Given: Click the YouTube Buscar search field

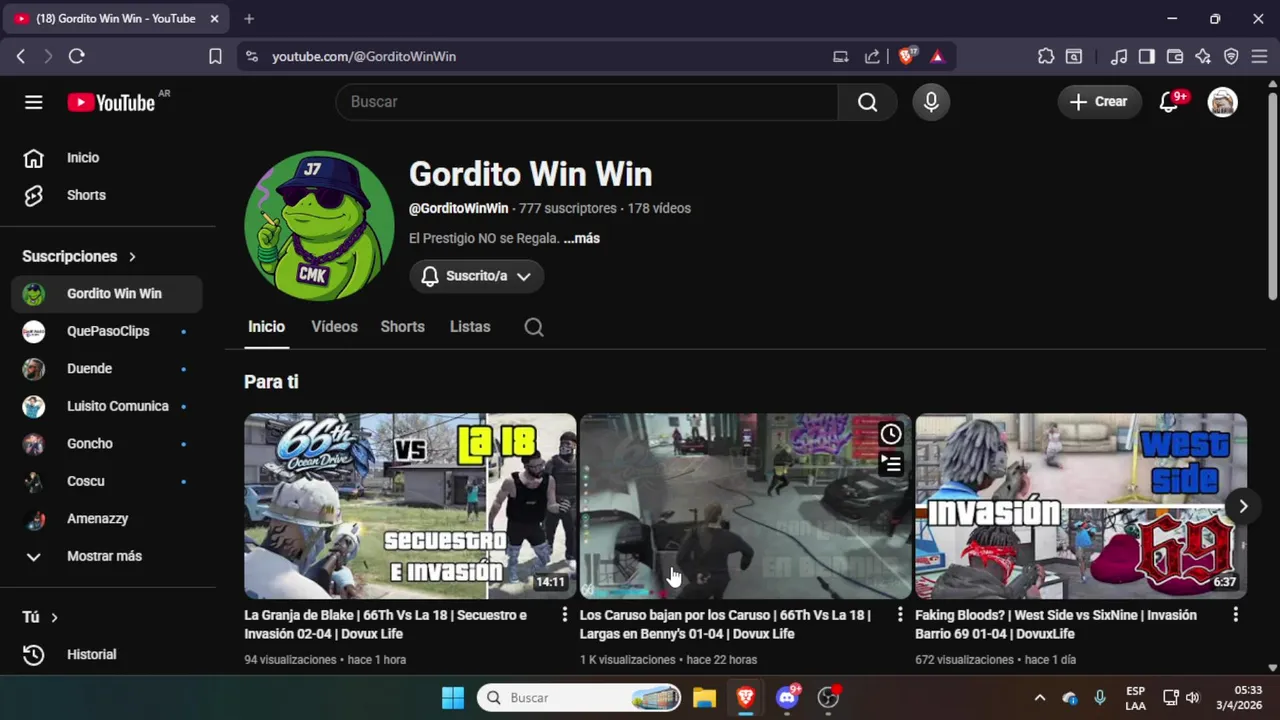Looking at the screenshot, I should coord(587,102).
